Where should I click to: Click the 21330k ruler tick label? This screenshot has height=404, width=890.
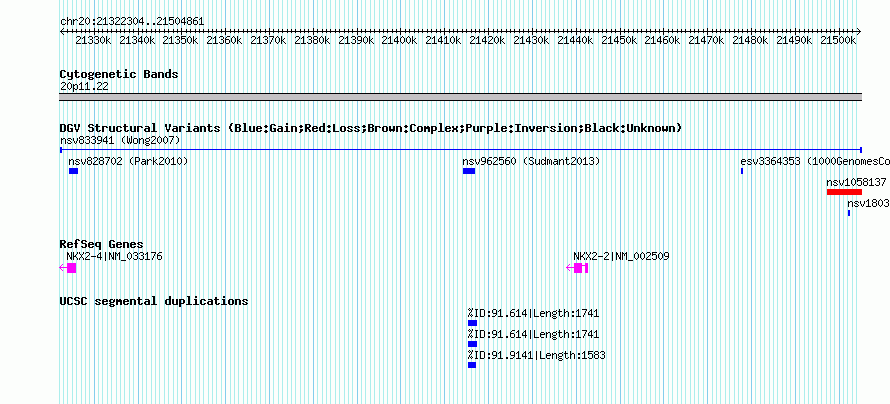click(x=93, y=40)
